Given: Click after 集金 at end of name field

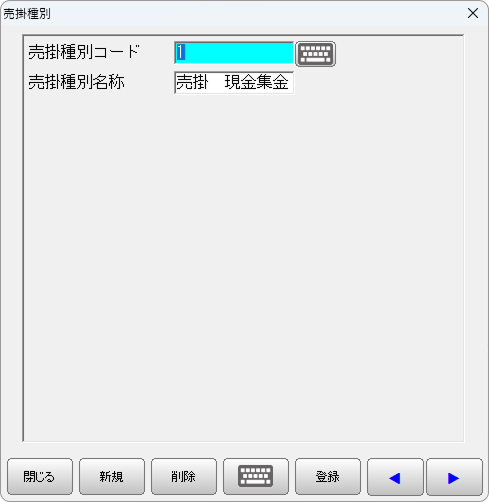Looking at the screenshot, I should pyautogui.click(x=291, y=82).
